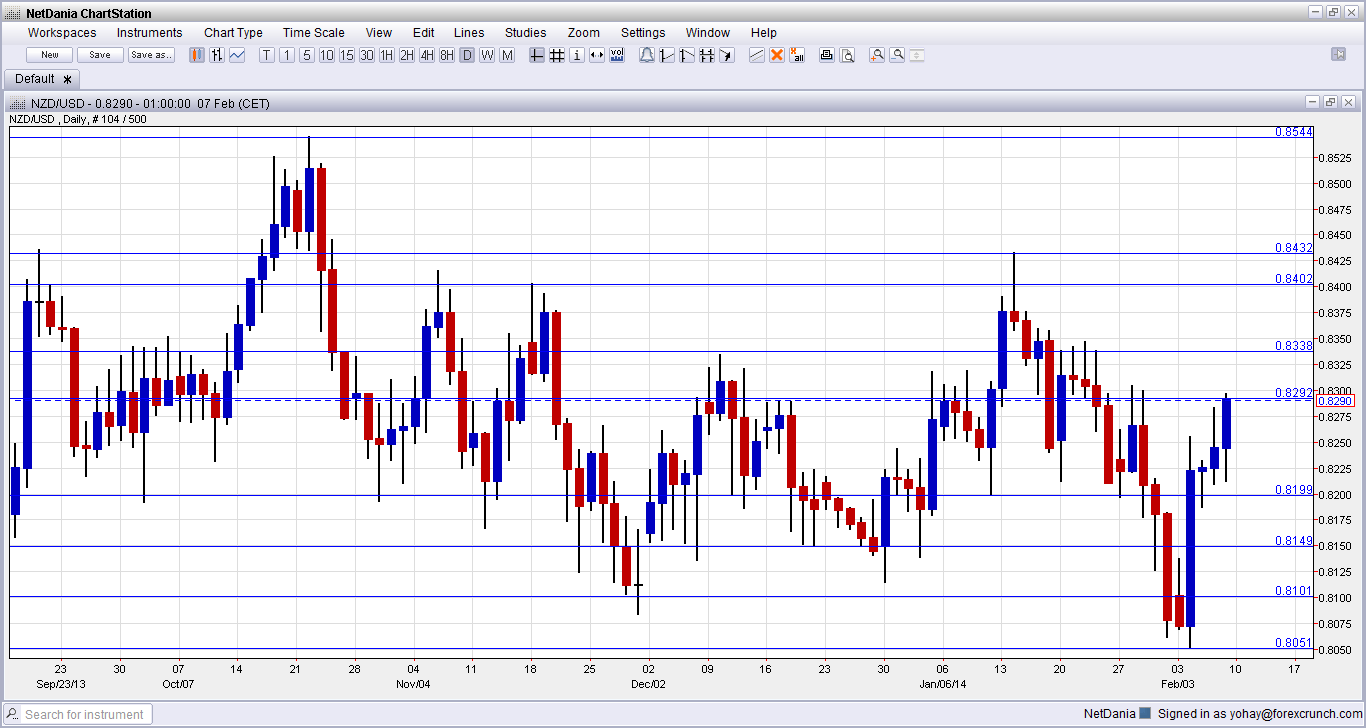Click the New button
This screenshot has height=728, width=1366.
[x=49, y=55]
